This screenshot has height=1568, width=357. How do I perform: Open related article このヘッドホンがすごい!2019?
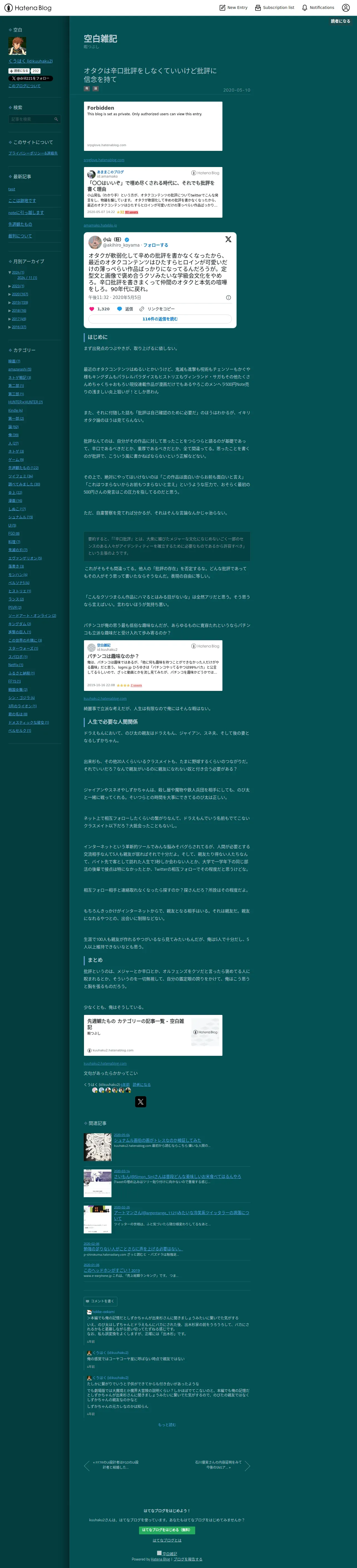tap(112, 1270)
